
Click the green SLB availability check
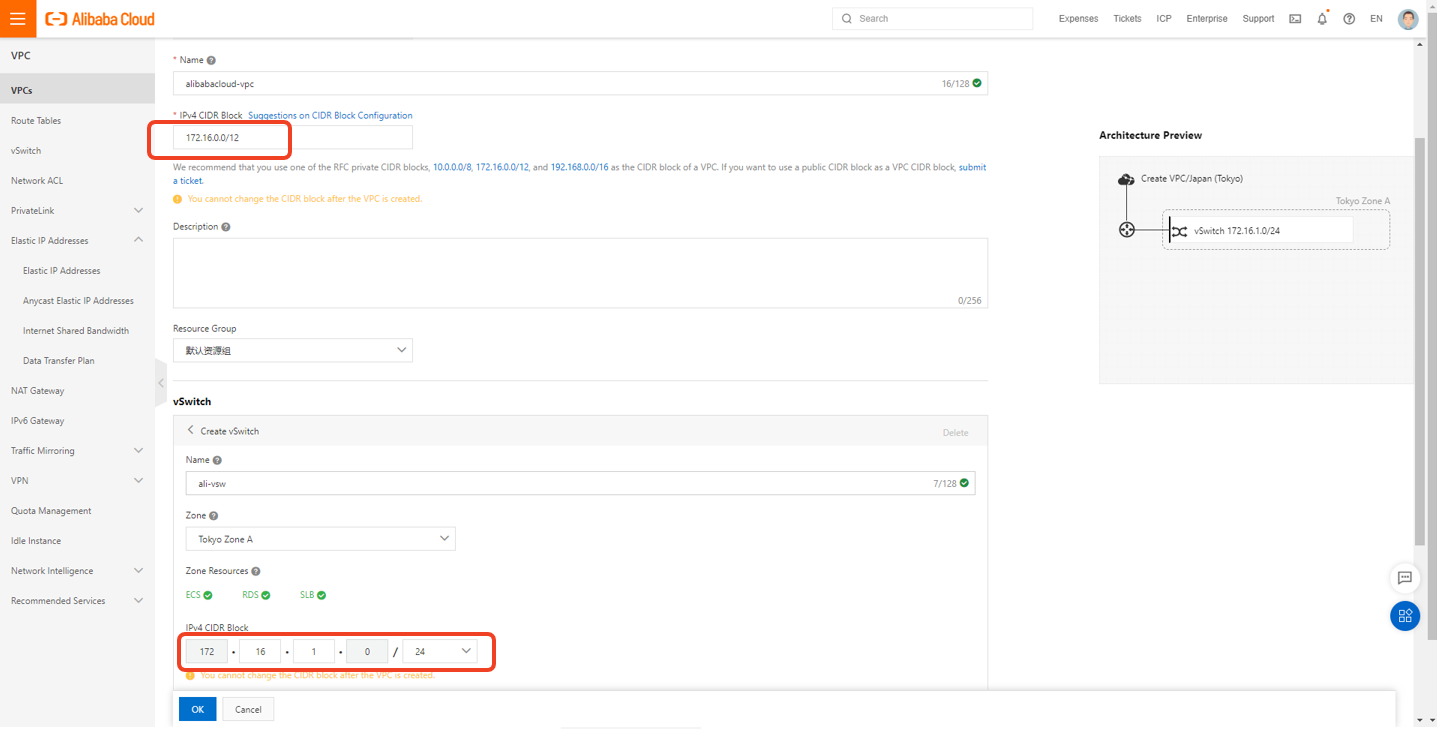tap(322, 595)
